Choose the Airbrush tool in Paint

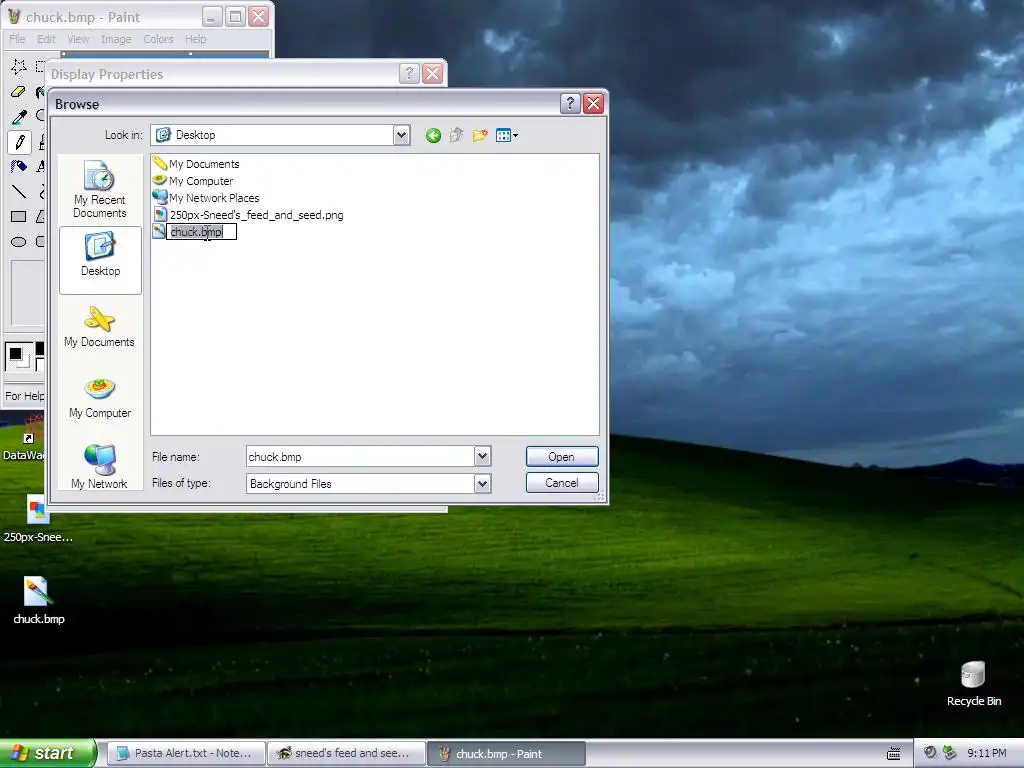click(x=18, y=167)
